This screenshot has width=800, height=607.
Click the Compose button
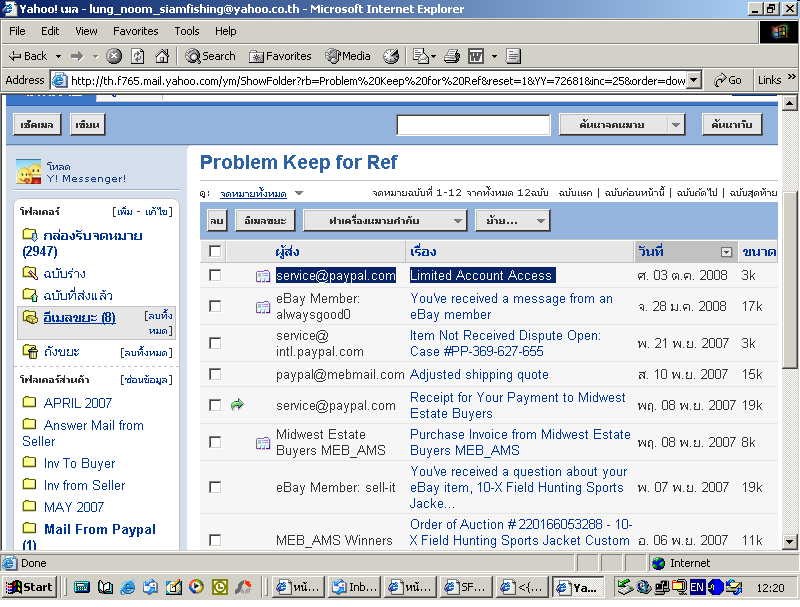tap(87, 124)
